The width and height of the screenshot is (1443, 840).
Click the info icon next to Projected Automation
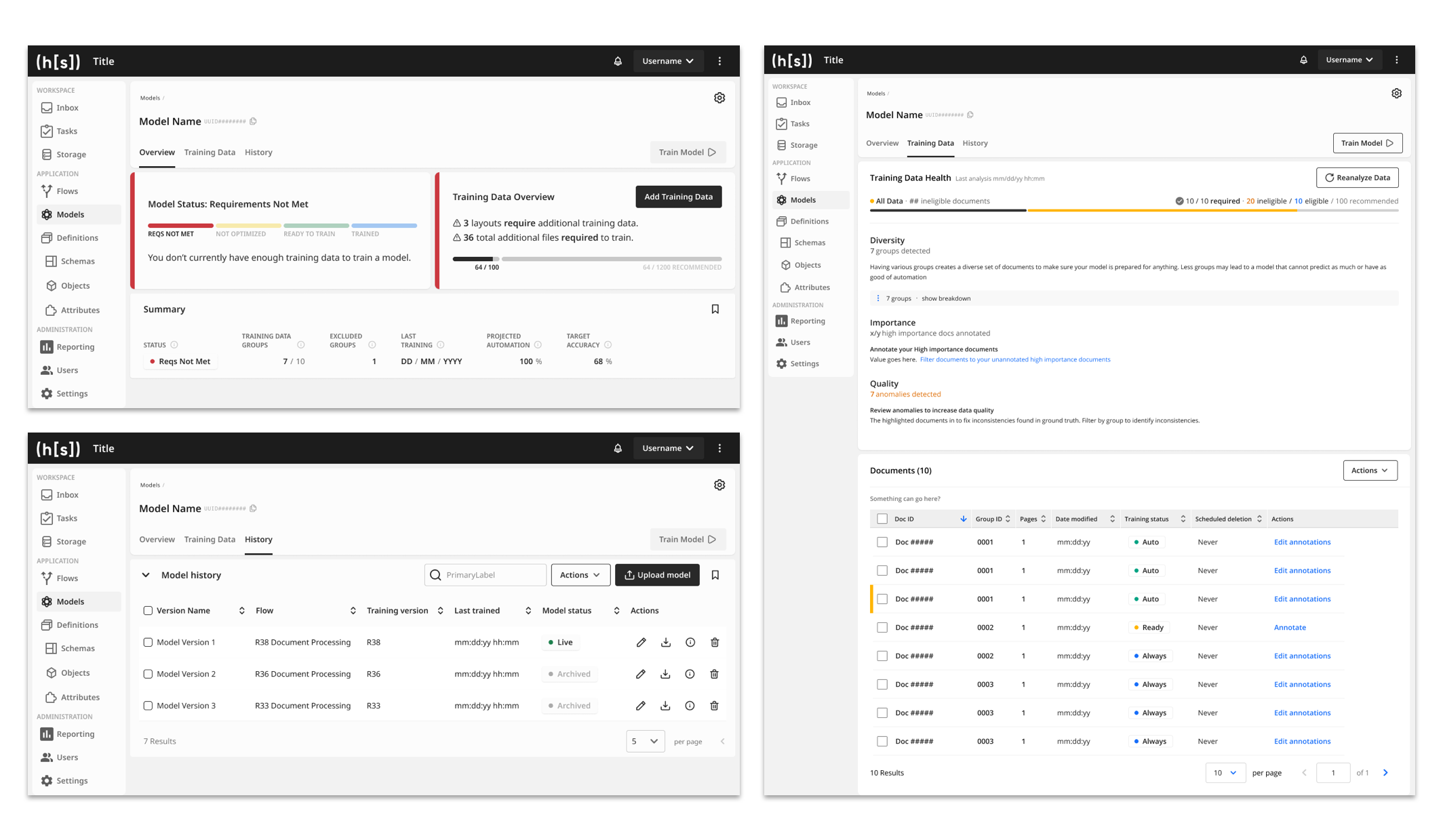pyautogui.click(x=538, y=345)
